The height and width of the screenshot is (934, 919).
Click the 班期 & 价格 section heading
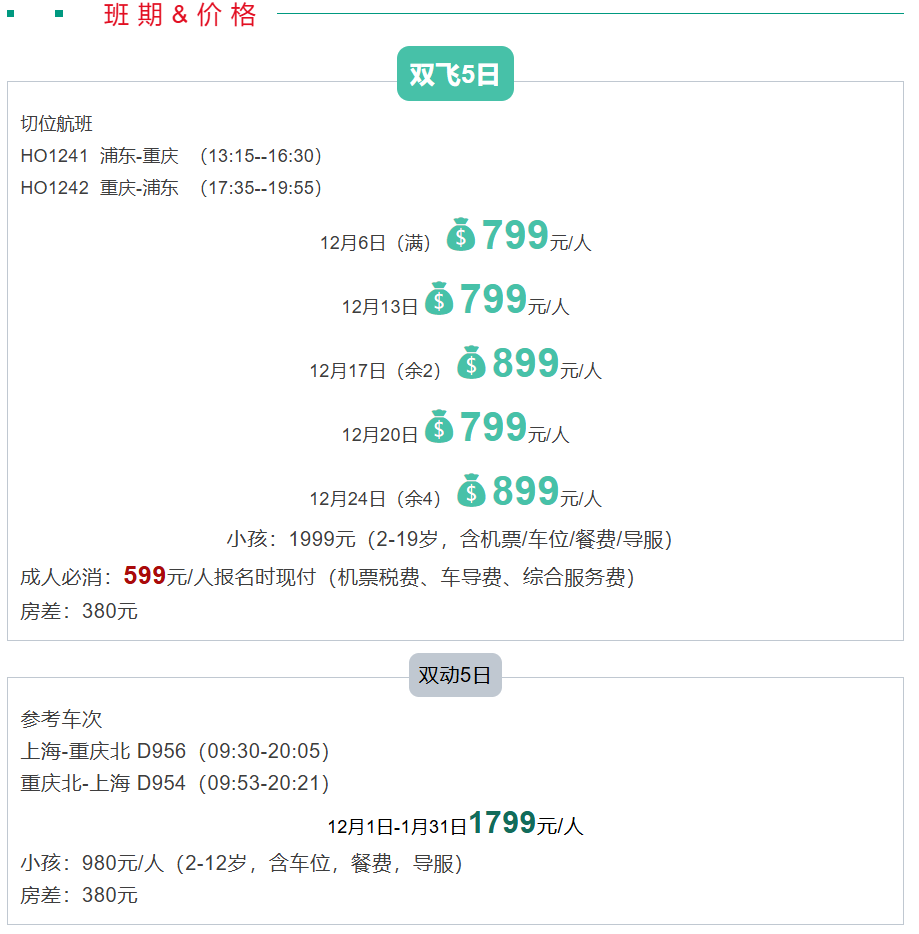[x=180, y=15]
